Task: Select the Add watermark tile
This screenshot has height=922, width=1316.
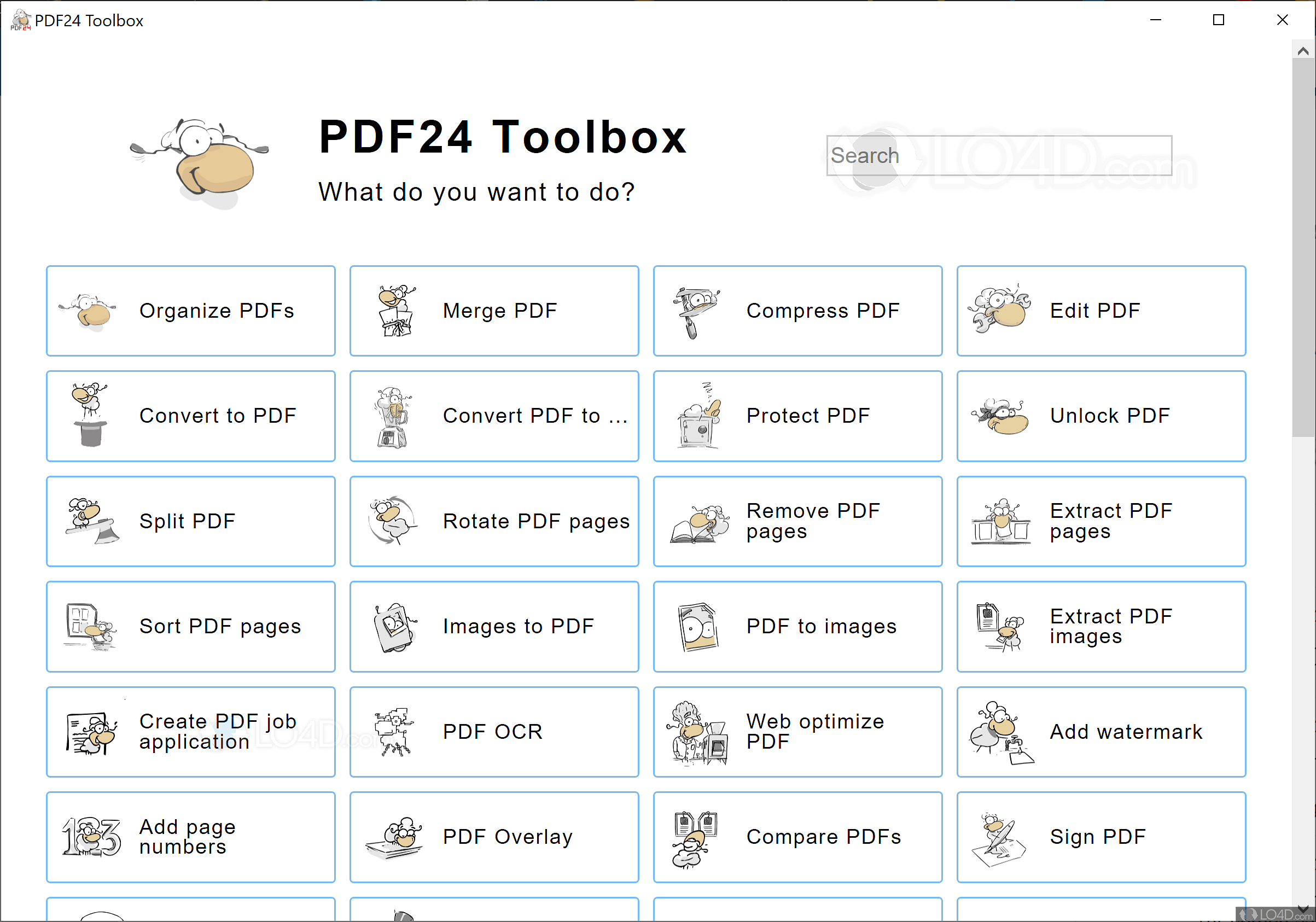Action: point(1100,732)
